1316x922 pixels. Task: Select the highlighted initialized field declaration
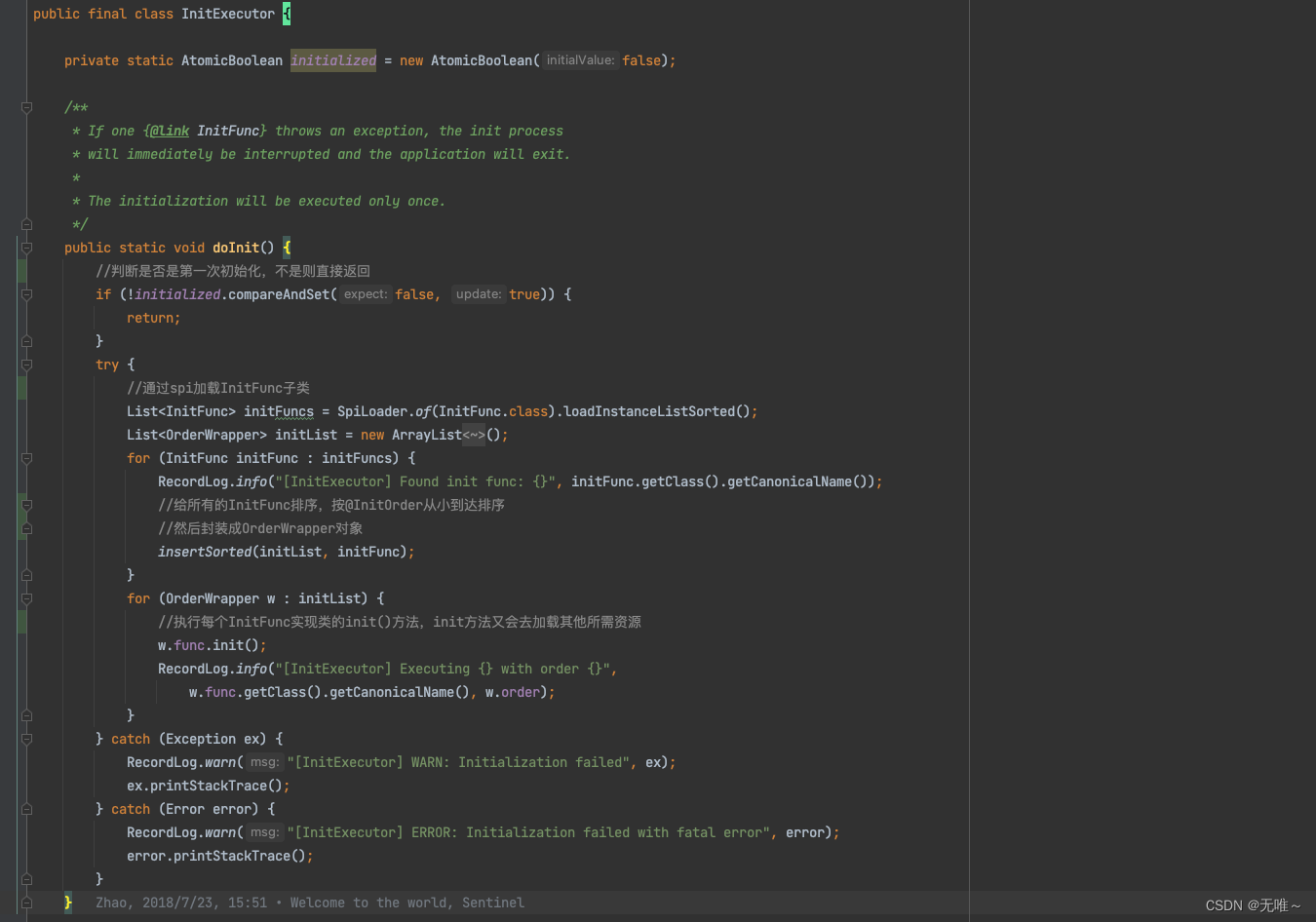click(333, 60)
